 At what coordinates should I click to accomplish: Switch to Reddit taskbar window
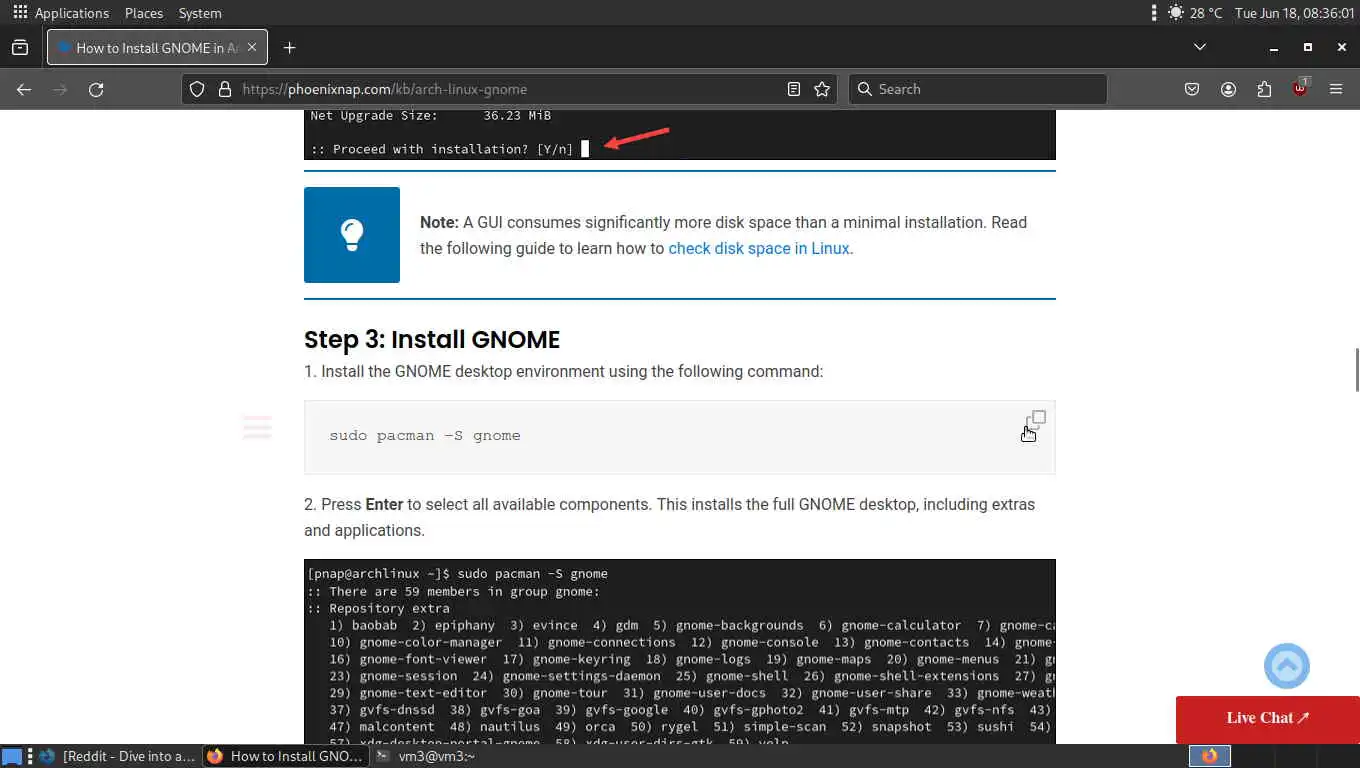tap(118, 756)
